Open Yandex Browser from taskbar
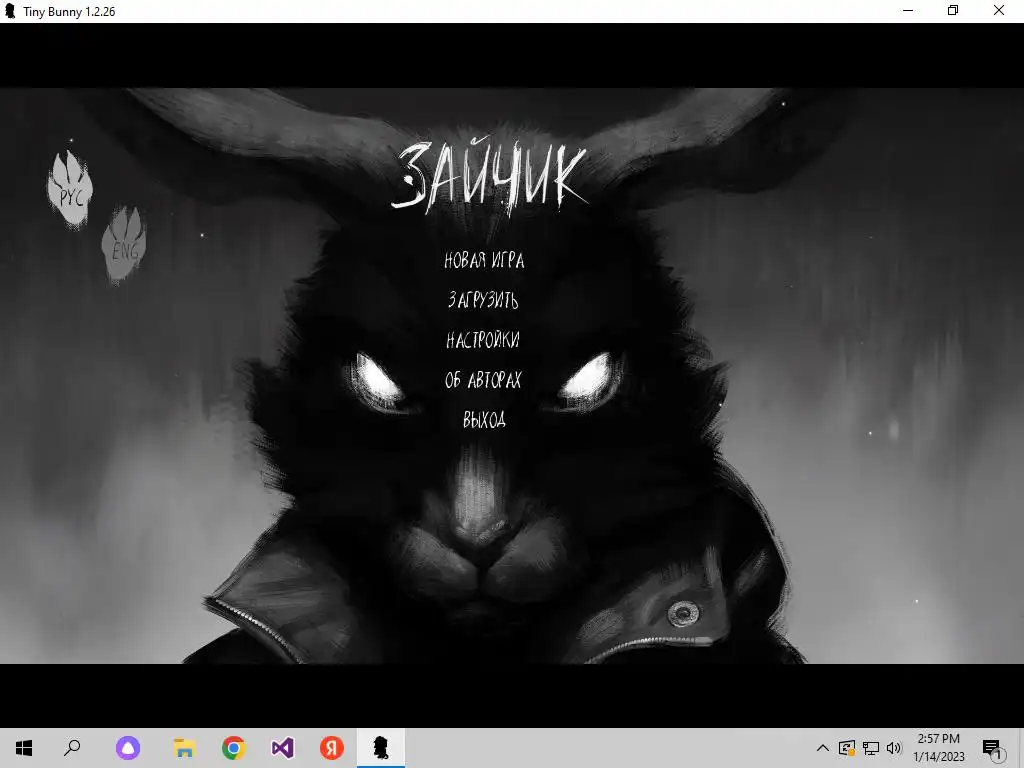This screenshot has width=1024, height=768. point(332,748)
